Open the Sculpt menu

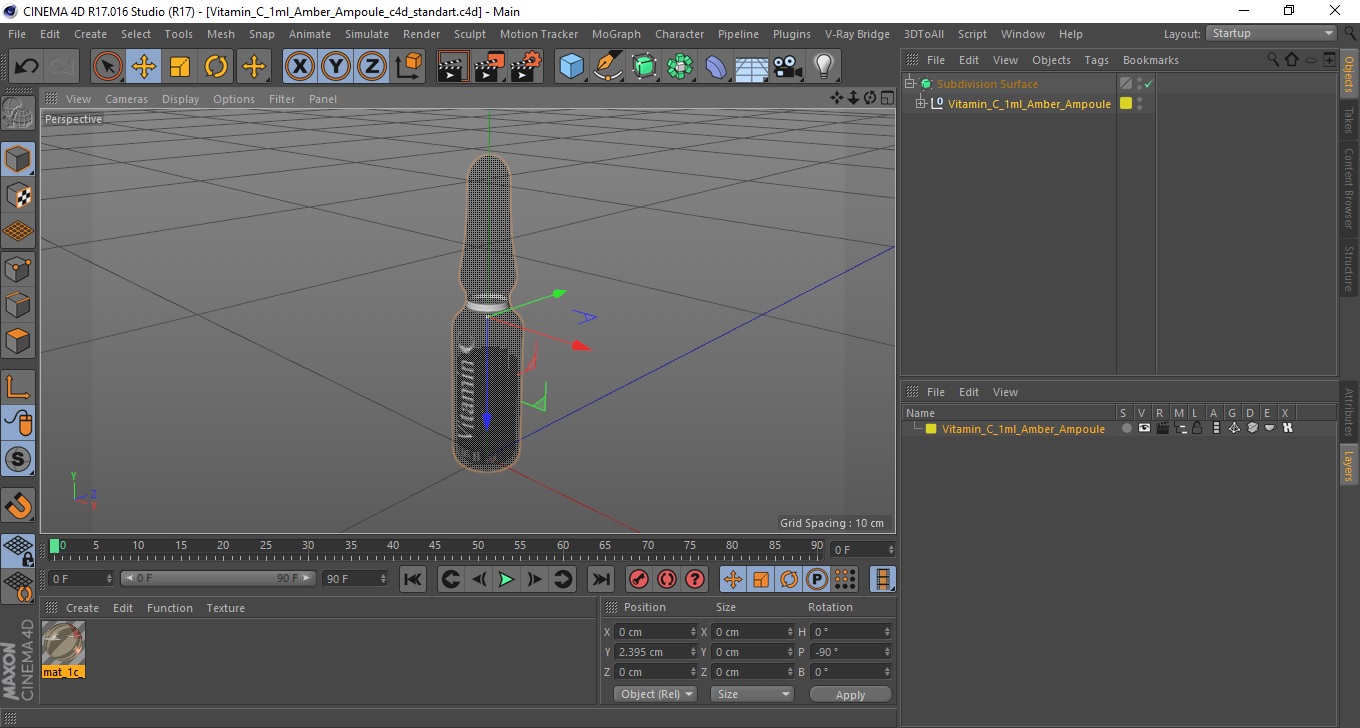[470, 34]
